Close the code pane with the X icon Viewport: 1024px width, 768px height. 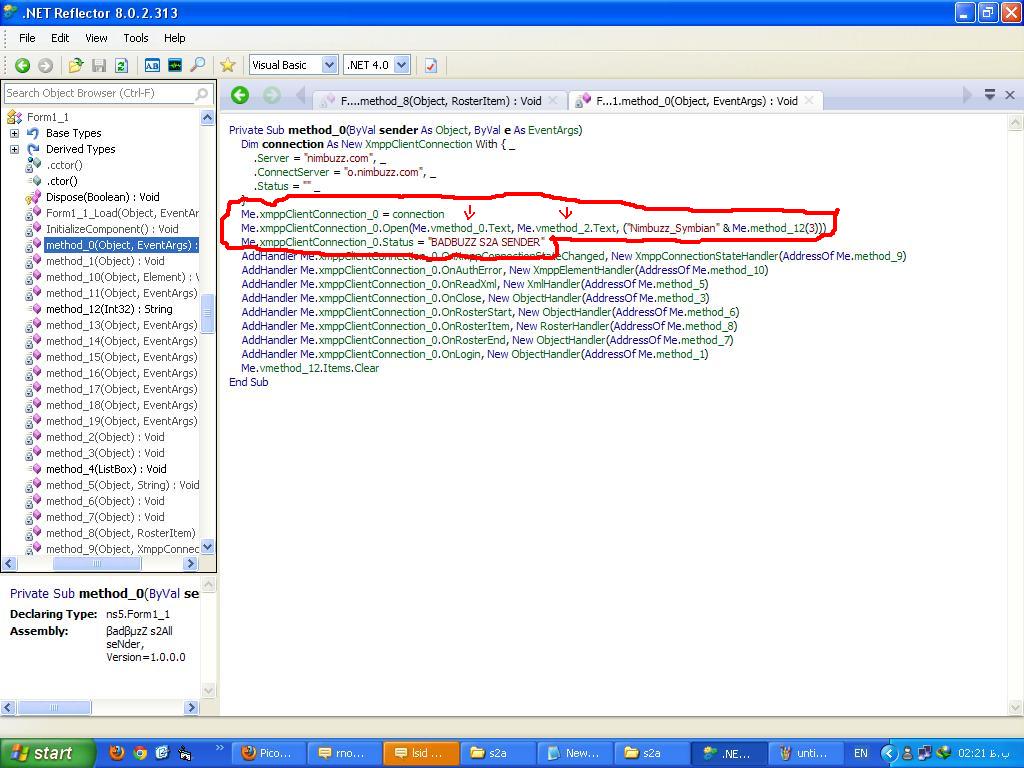click(1010, 95)
